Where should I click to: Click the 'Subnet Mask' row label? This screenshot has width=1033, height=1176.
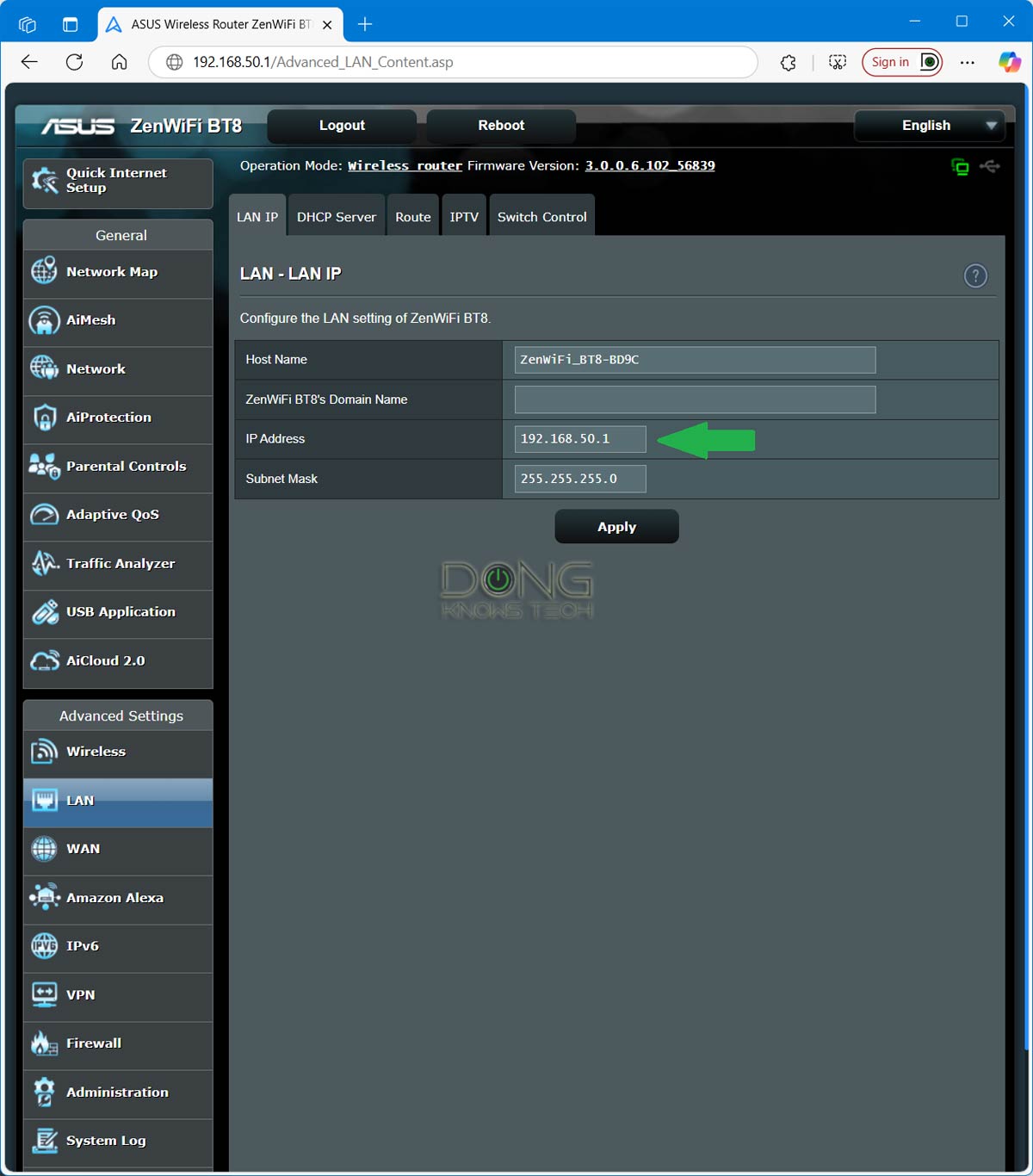(x=281, y=479)
